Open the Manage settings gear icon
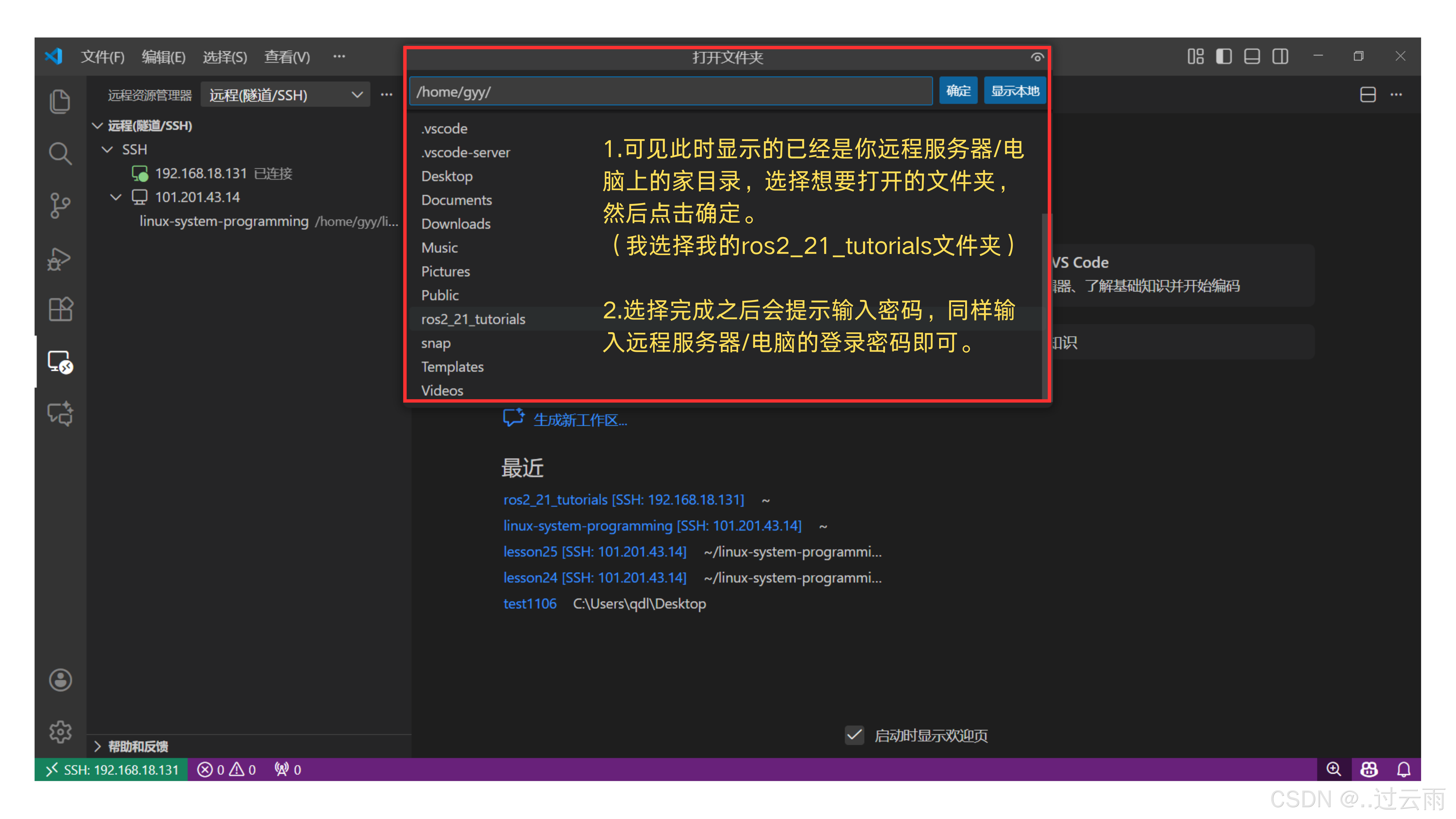This screenshot has width=1456, height=819. pos(60,732)
